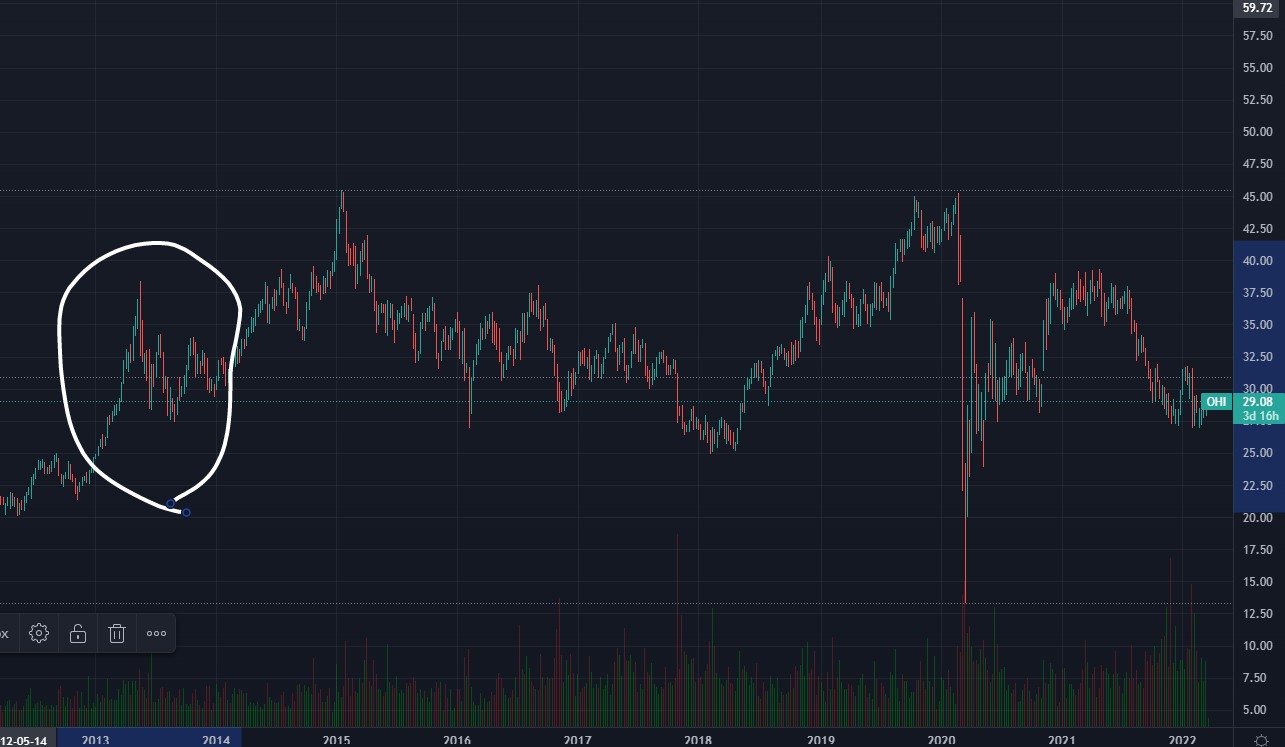Lock the selected drawing with padlock icon
This screenshot has height=747, width=1285.
78,633
